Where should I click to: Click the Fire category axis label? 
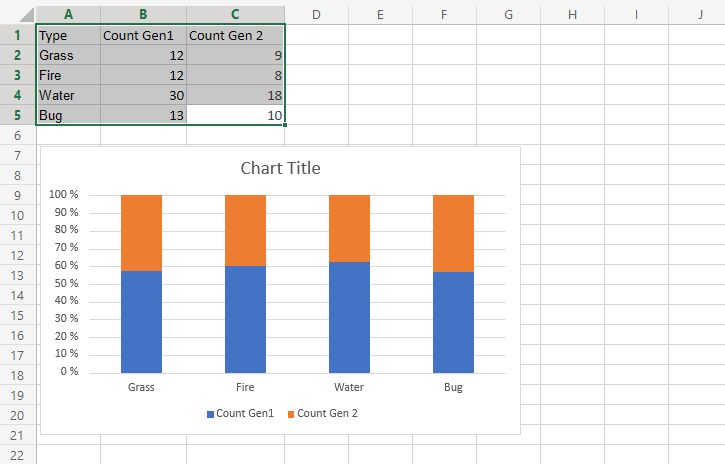click(x=245, y=387)
